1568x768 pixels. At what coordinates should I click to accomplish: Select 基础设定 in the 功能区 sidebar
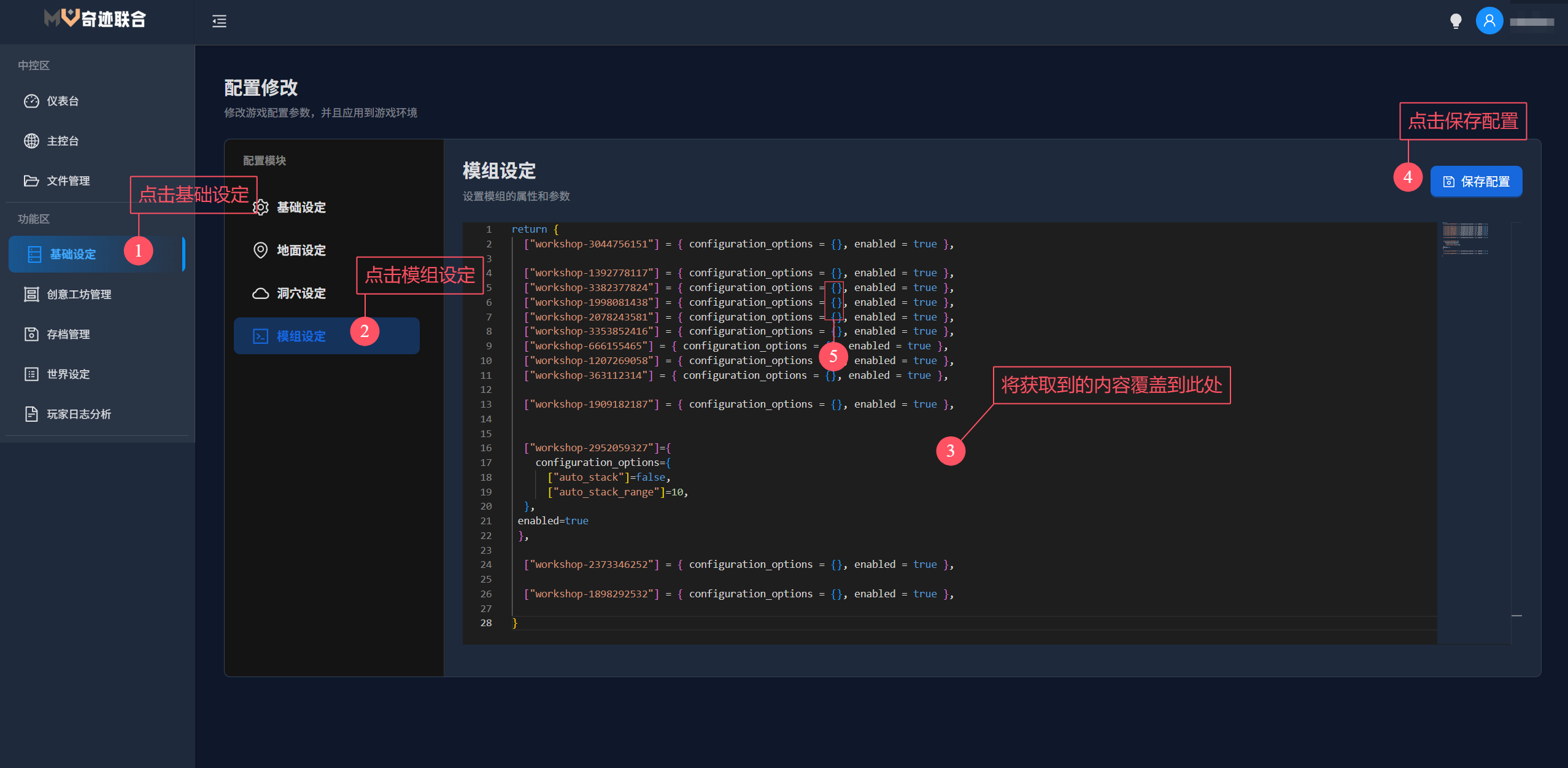72,254
